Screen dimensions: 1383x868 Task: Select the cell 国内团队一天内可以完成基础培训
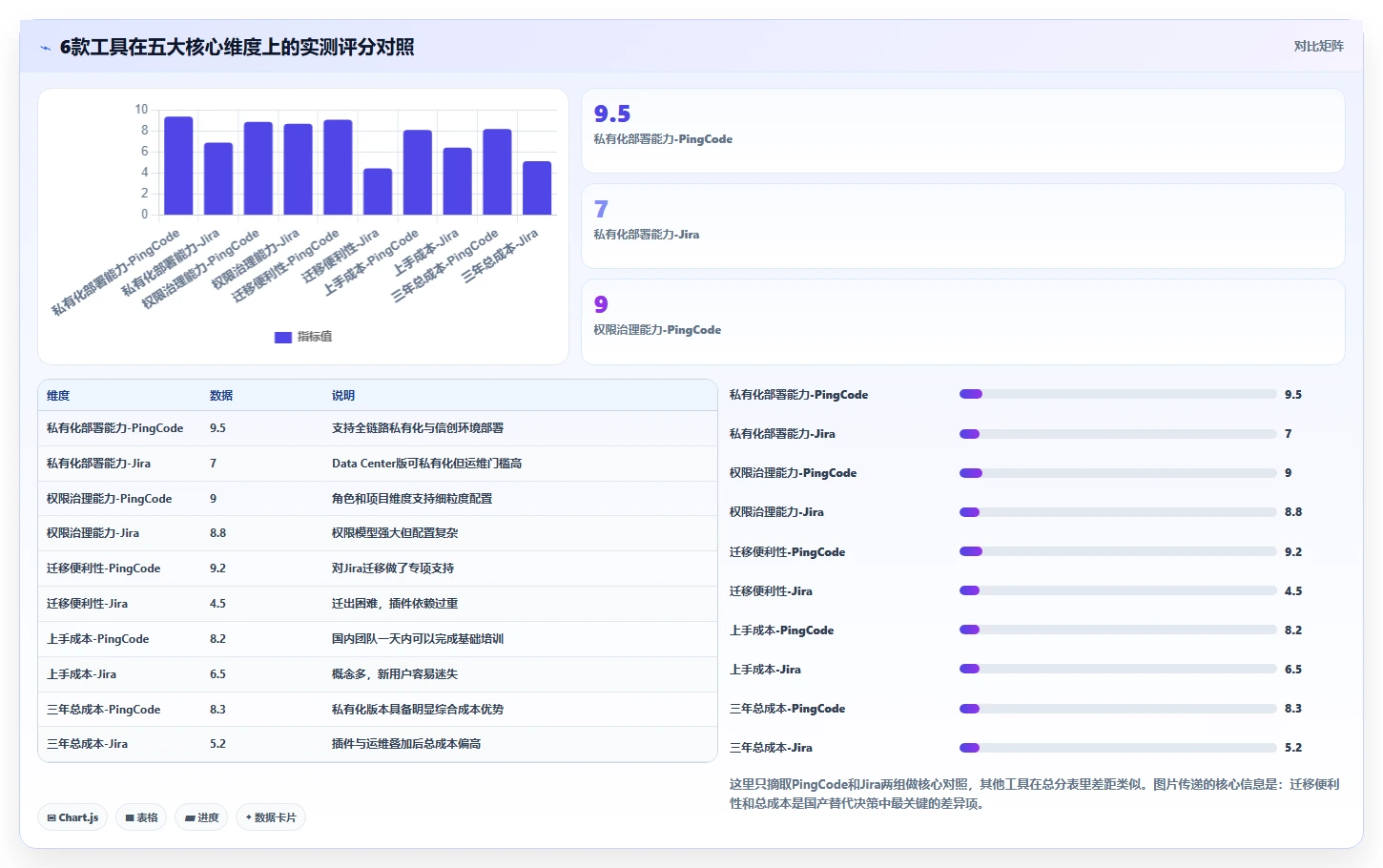tap(418, 639)
